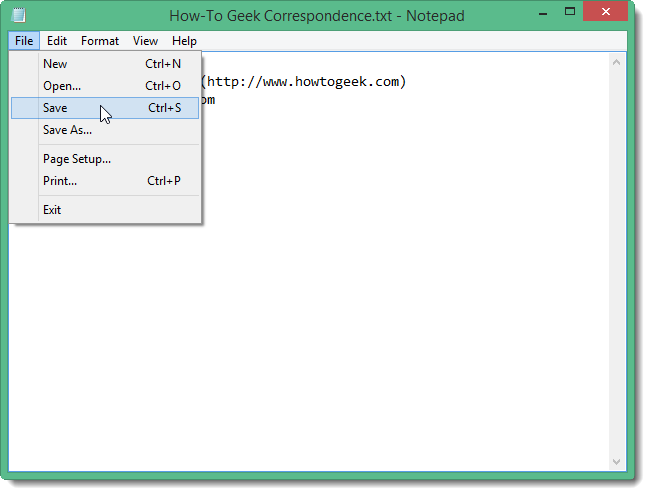This screenshot has width=650, height=495.
Task: Click the scrollbar down arrow
Action: coord(616,461)
